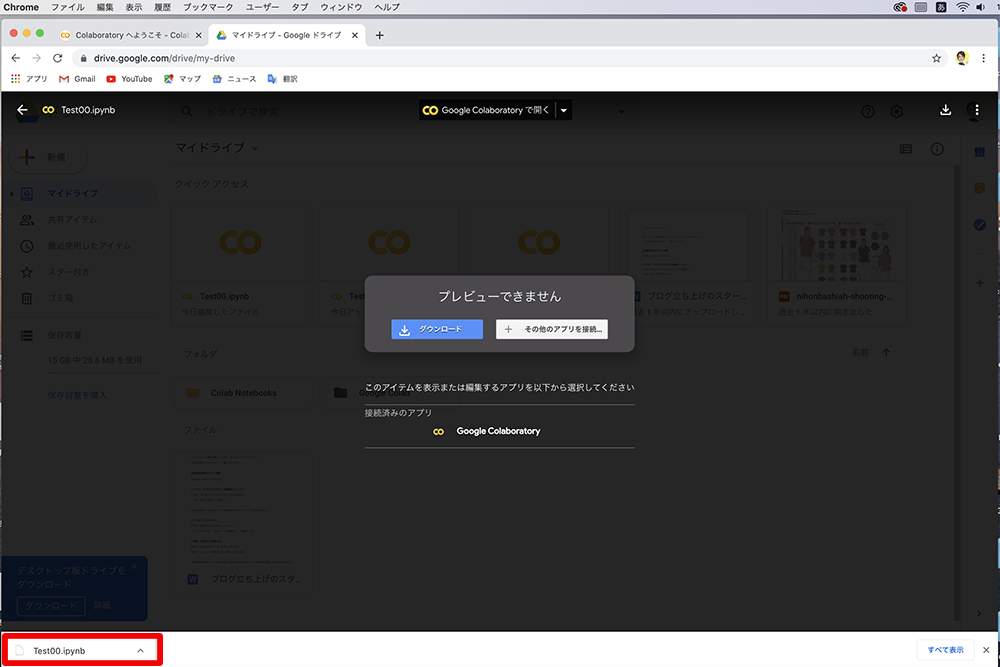Click その他のアプリを接続 button

[552, 329]
